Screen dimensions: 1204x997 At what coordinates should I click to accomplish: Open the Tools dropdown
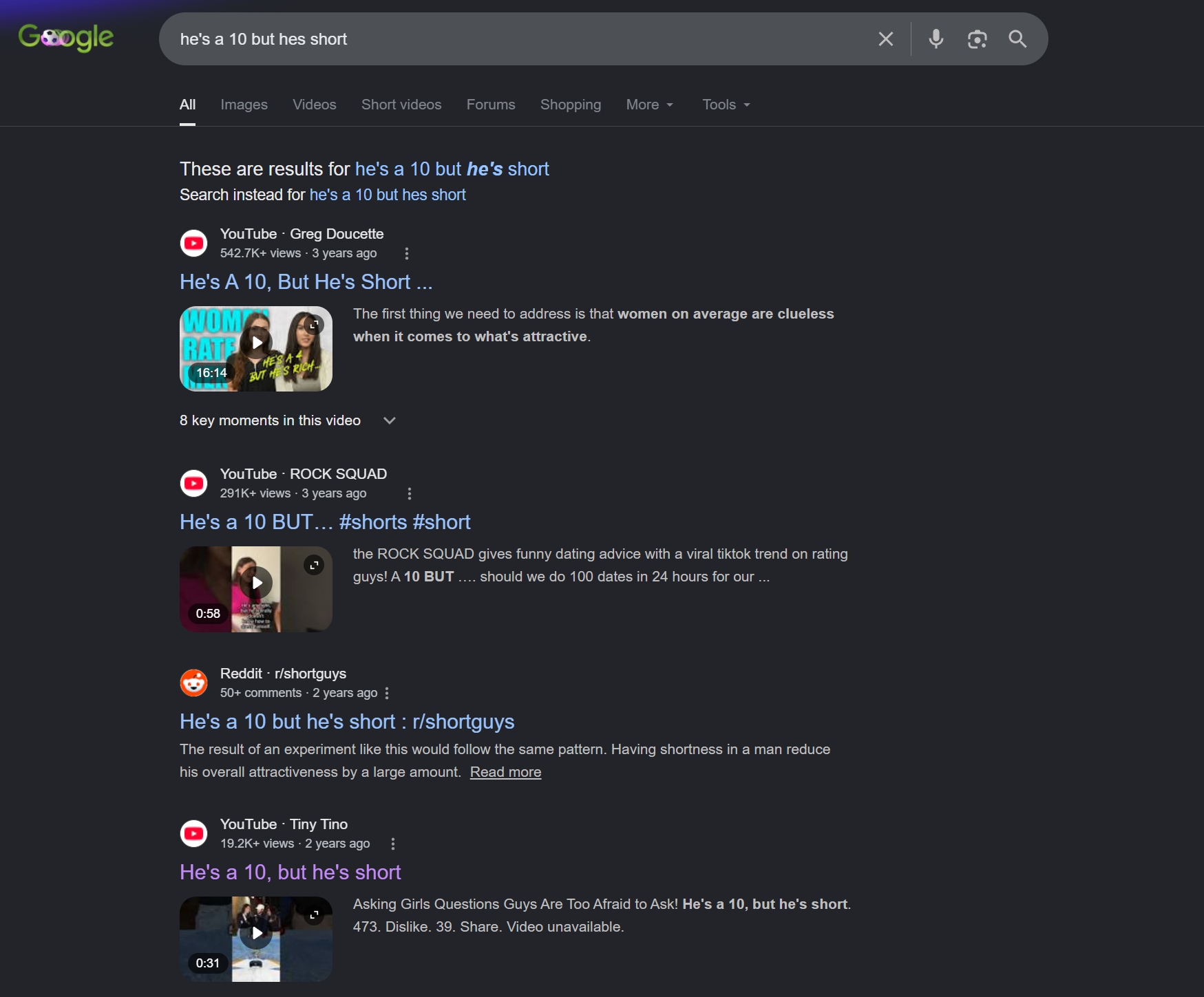(726, 105)
